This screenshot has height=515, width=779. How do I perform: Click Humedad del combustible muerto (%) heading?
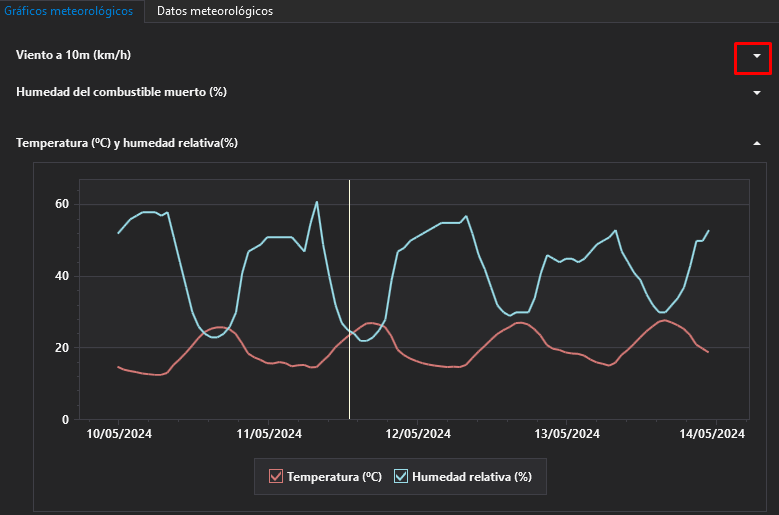click(121, 92)
